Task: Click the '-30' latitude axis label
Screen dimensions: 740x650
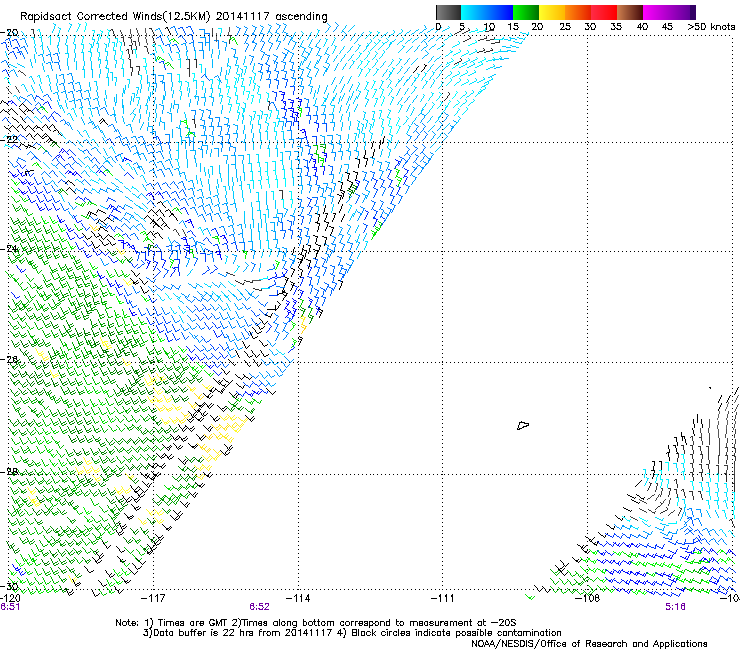Action: pos(9,586)
